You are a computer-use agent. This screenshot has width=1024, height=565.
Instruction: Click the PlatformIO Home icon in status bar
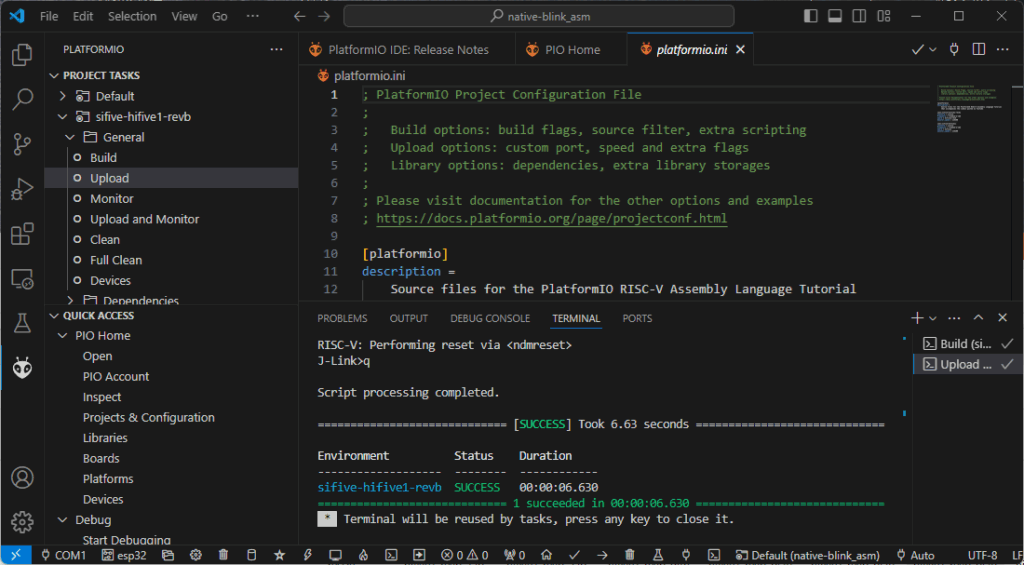(546, 555)
